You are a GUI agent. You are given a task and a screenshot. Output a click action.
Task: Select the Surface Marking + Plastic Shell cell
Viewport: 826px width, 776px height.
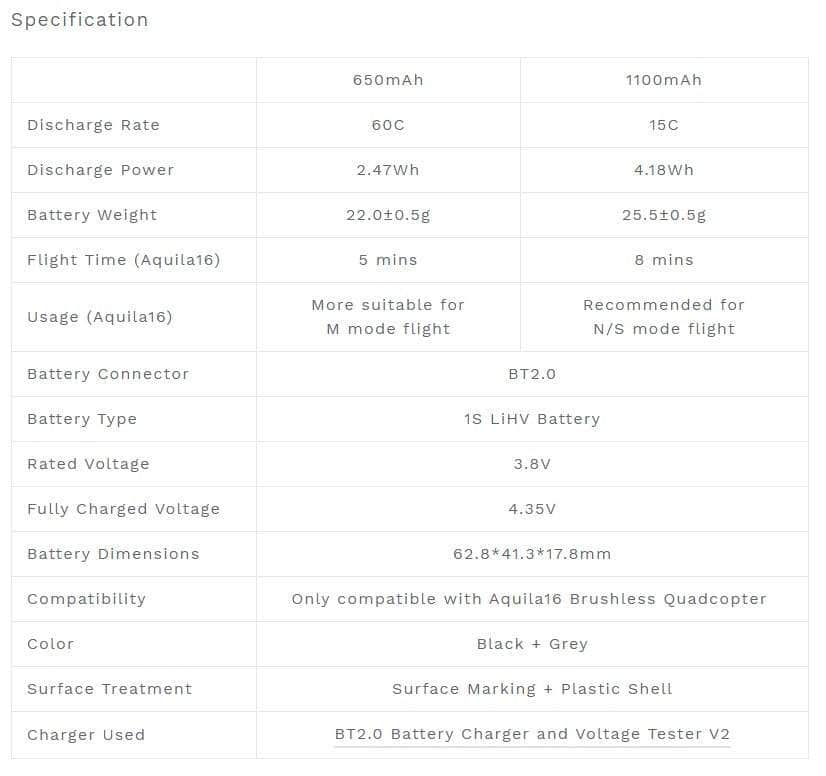[532, 689]
